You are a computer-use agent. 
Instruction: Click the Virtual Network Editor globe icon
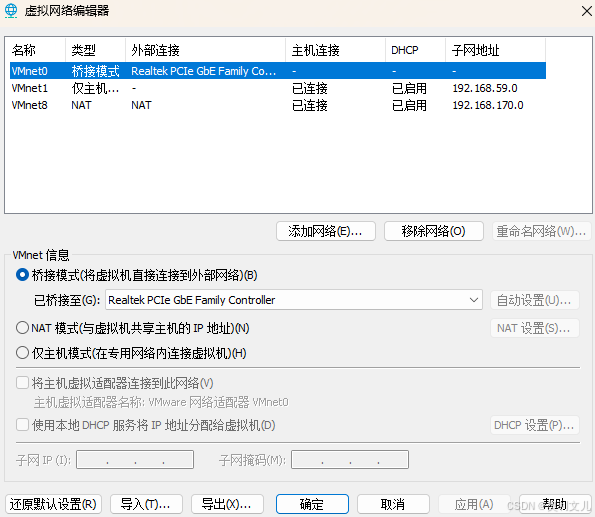click(x=11, y=11)
